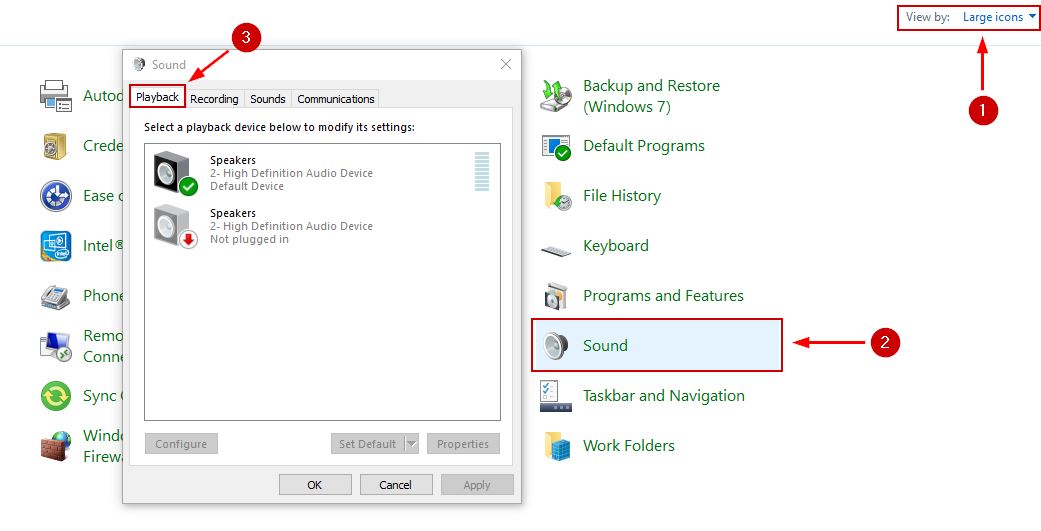This screenshot has width=1041, height=531.
Task: Open the Credential Manager safe icon
Action: click(x=56, y=146)
